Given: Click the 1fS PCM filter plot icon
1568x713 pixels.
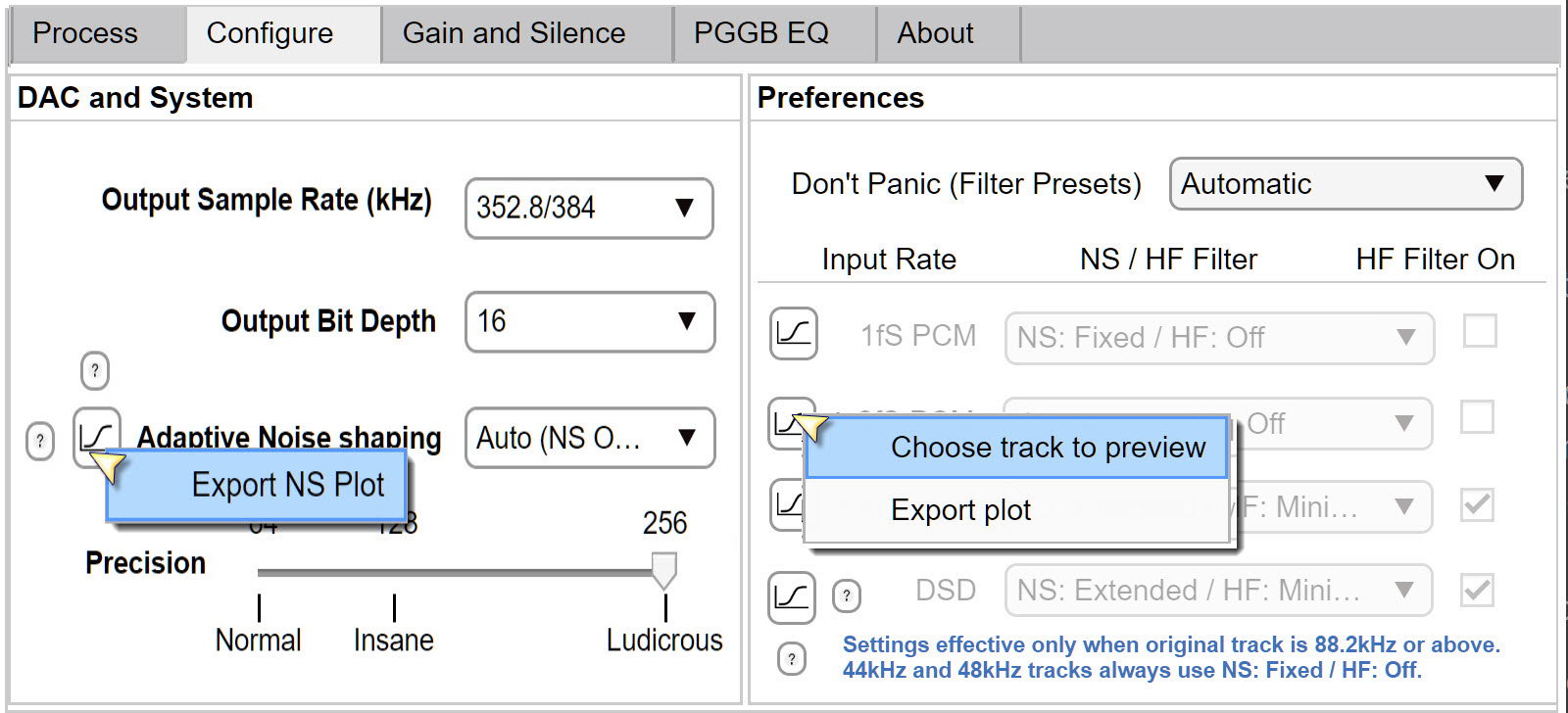Looking at the screenshot, I should (793, 333).
